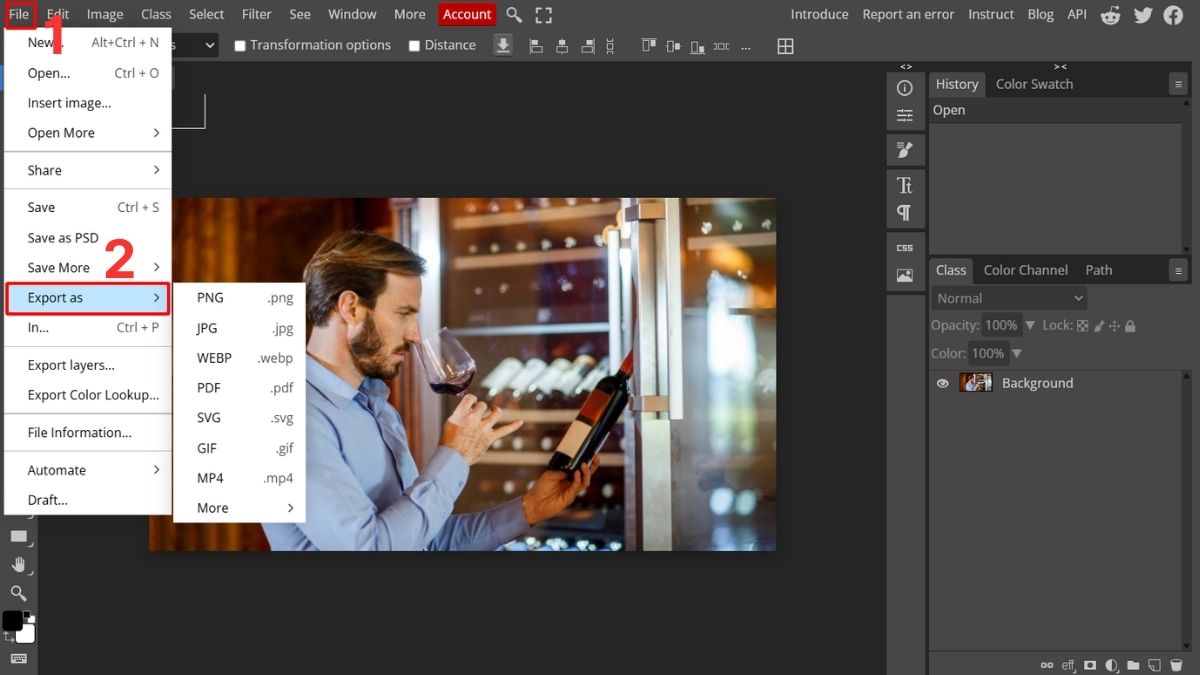Toggle lock transparent pixels icon
Screen dimensions: 1200x675
pos(1082,325)
